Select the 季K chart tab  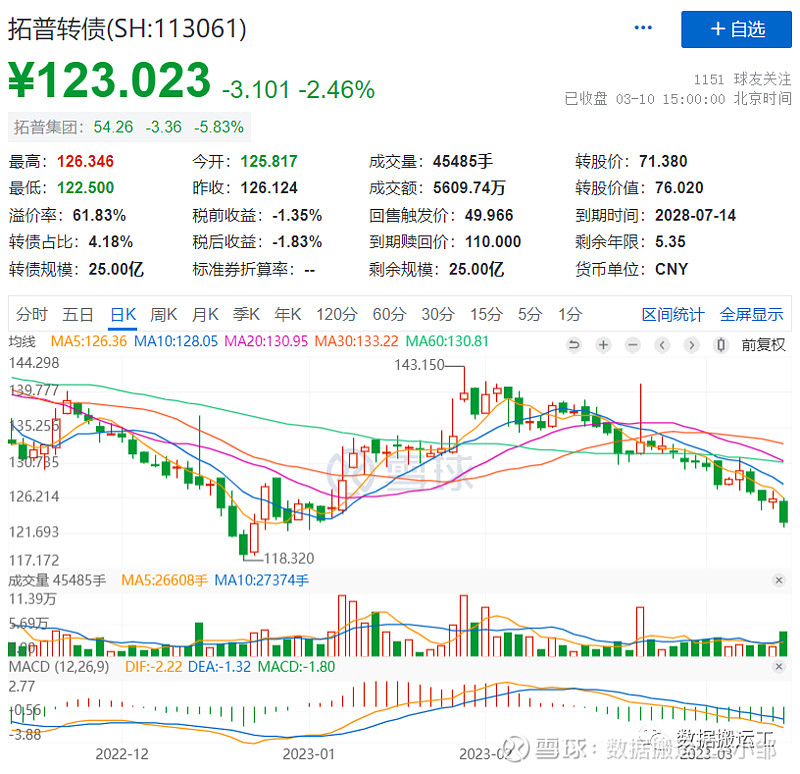coord(246,314)
